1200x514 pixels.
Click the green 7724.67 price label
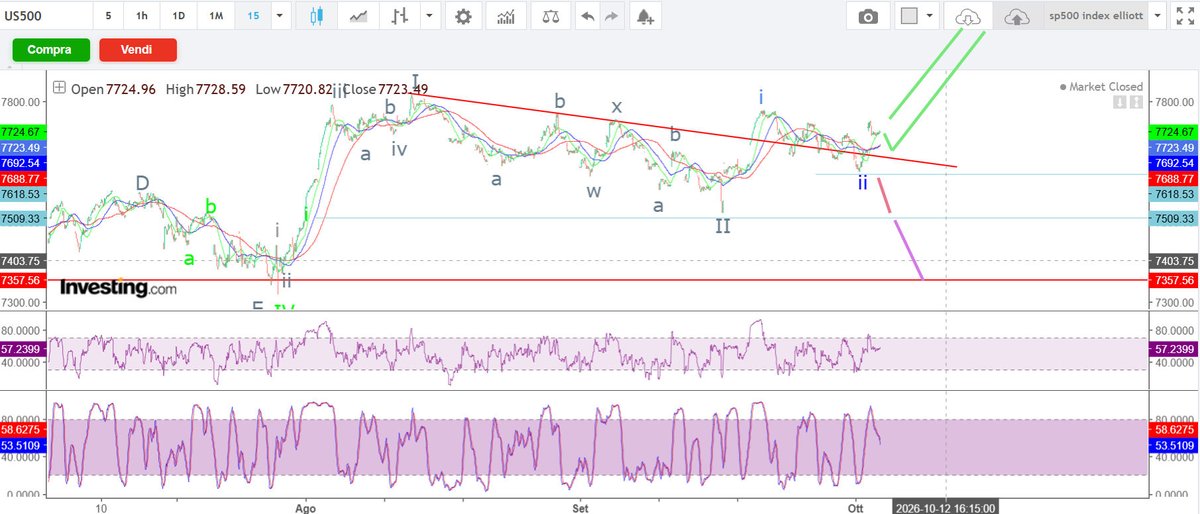pyautogui.click(x=1173, y=132)
